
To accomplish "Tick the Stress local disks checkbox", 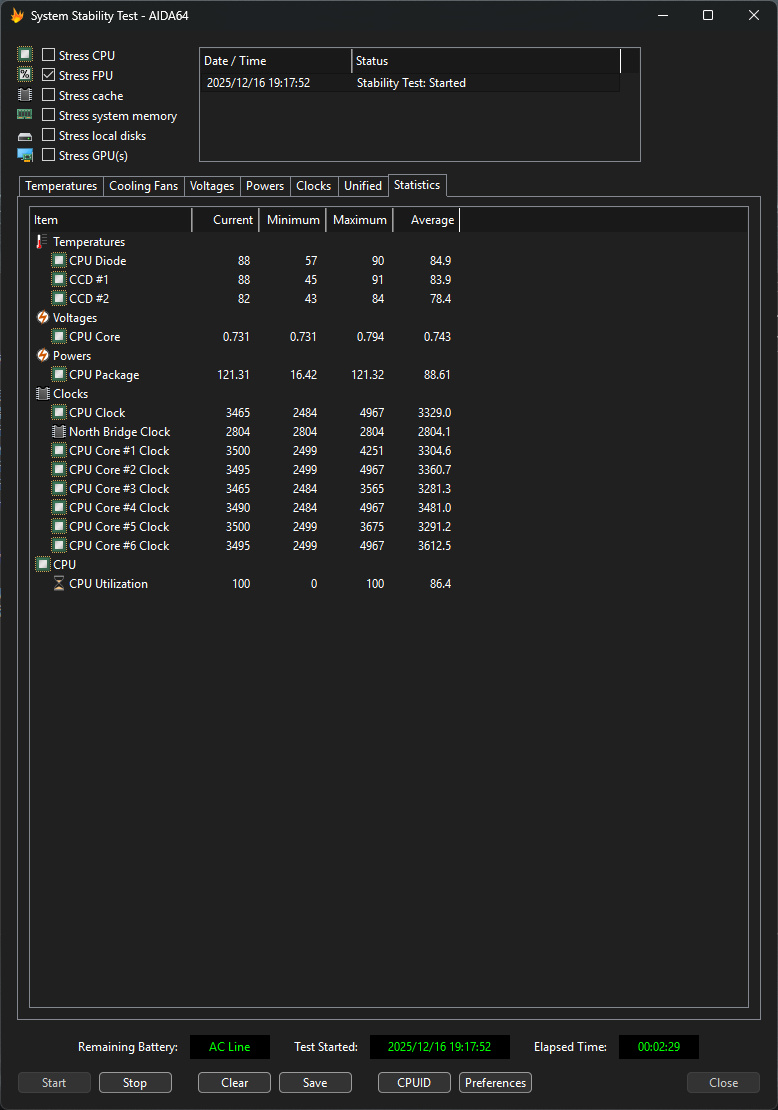I will tap(49, 136).
